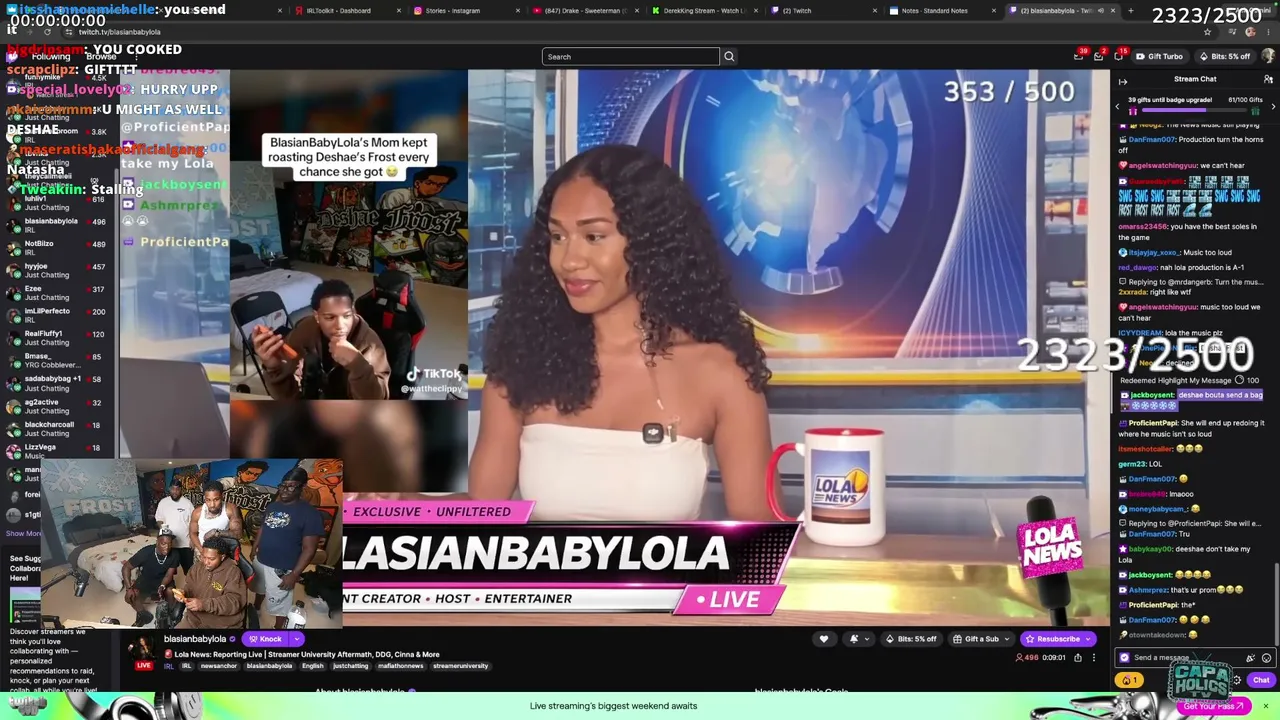Select the justchatting tag

click(x=350, y=666)
